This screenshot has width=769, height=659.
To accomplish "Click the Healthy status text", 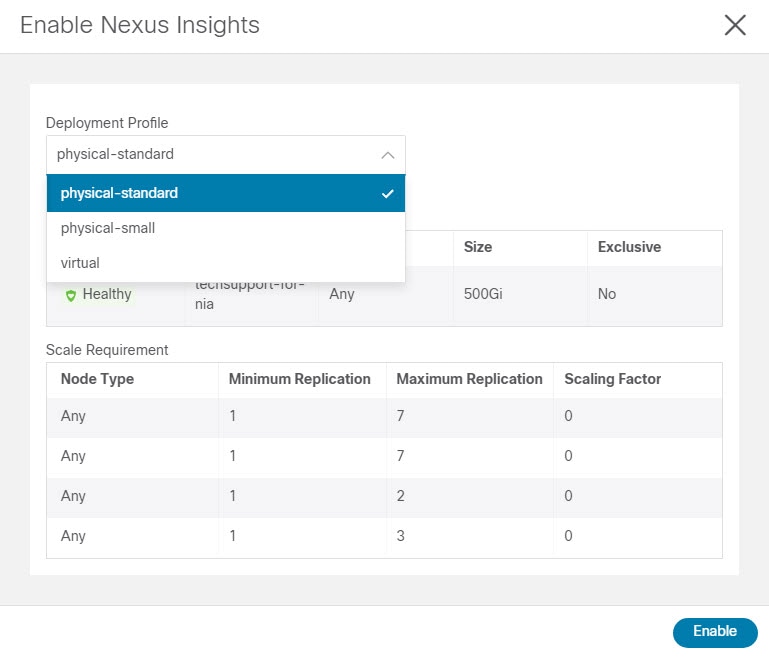I will 107,294.
